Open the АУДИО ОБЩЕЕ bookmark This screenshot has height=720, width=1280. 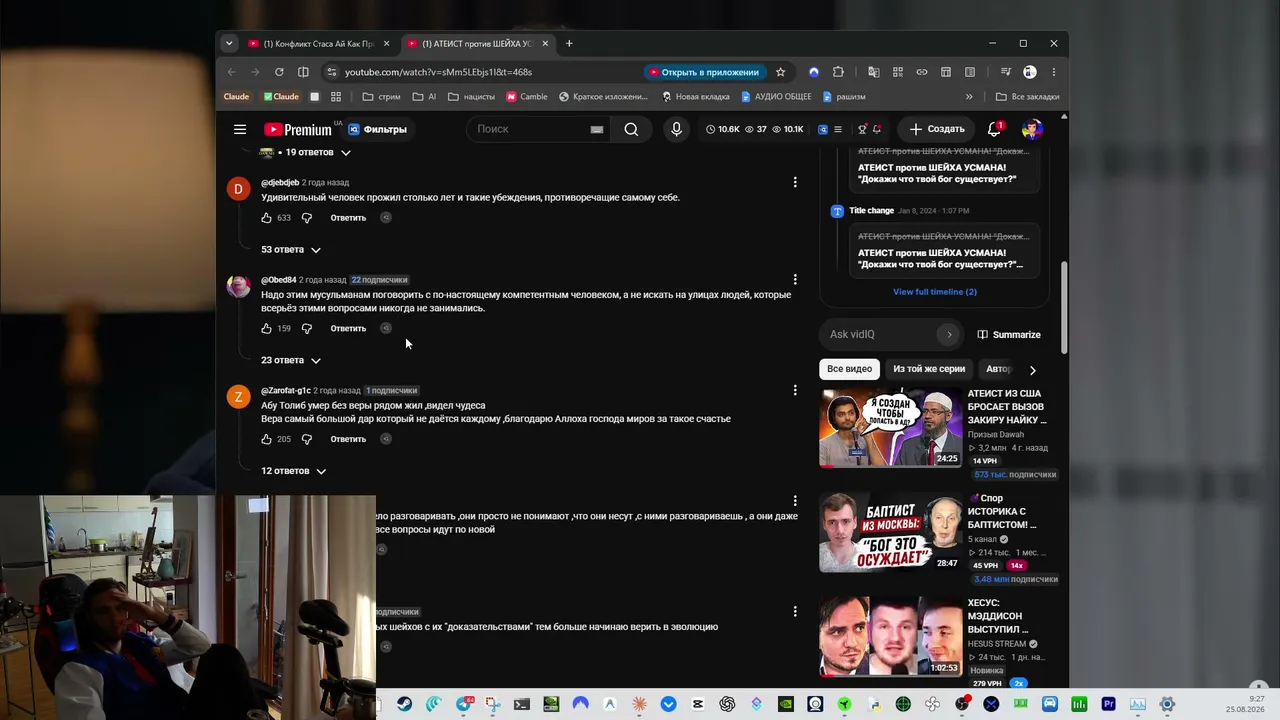pos(776,97)
